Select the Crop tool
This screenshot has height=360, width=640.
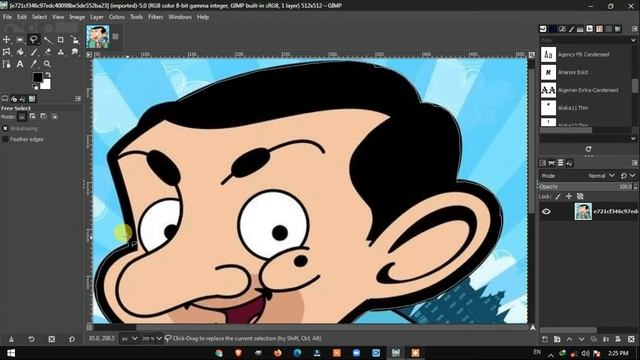(60, 40)
